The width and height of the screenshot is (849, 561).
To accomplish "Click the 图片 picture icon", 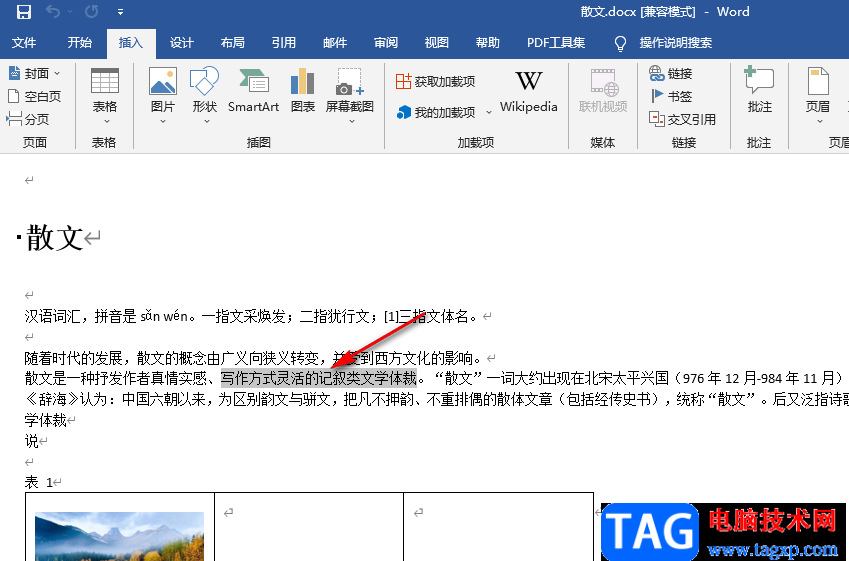I will point(162,81).
